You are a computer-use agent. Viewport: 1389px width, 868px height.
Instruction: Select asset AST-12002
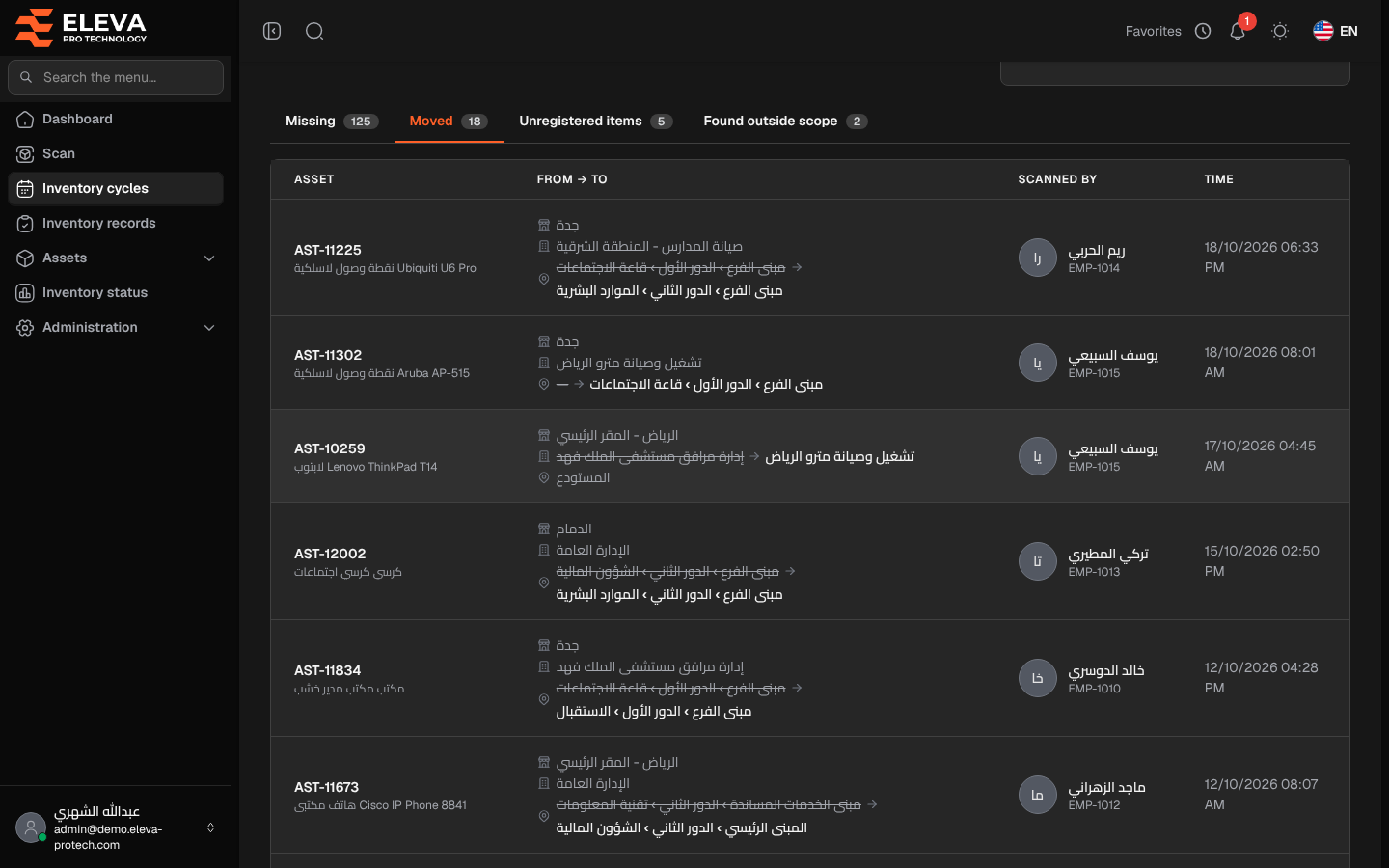click(330, 554)
